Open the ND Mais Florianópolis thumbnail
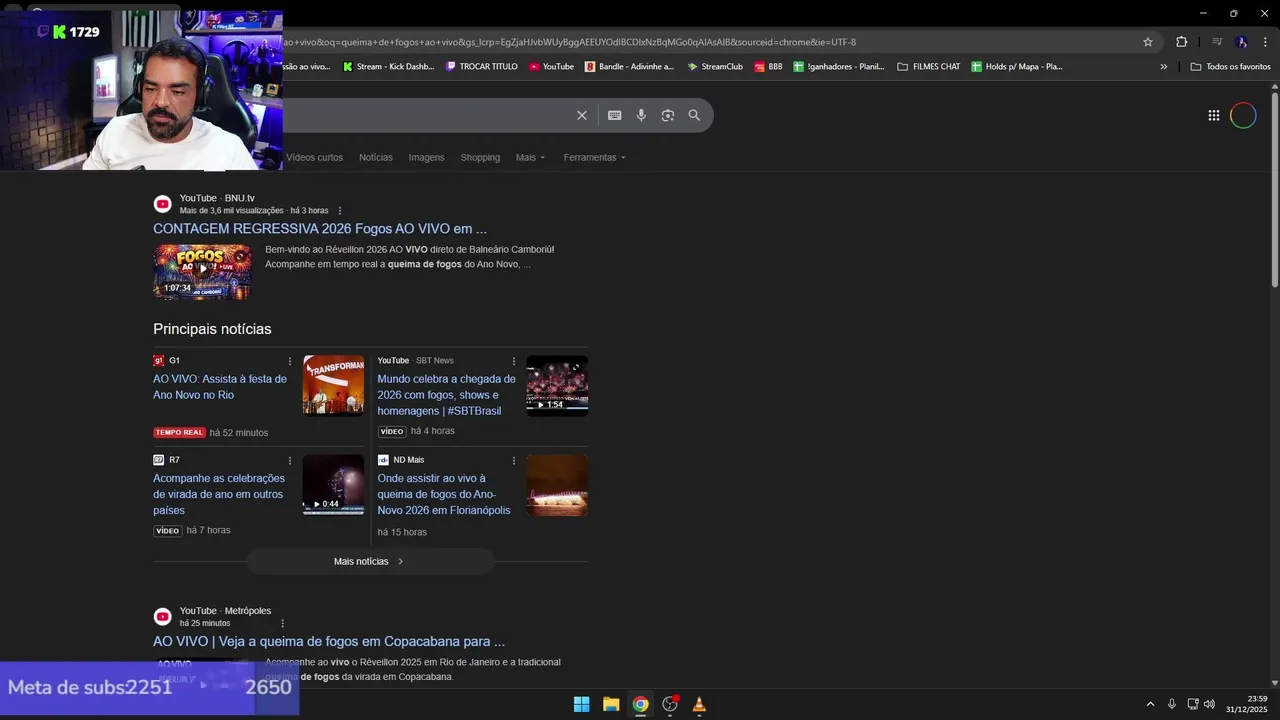The width and height of the screenshot is (1280, 720). 557,485
